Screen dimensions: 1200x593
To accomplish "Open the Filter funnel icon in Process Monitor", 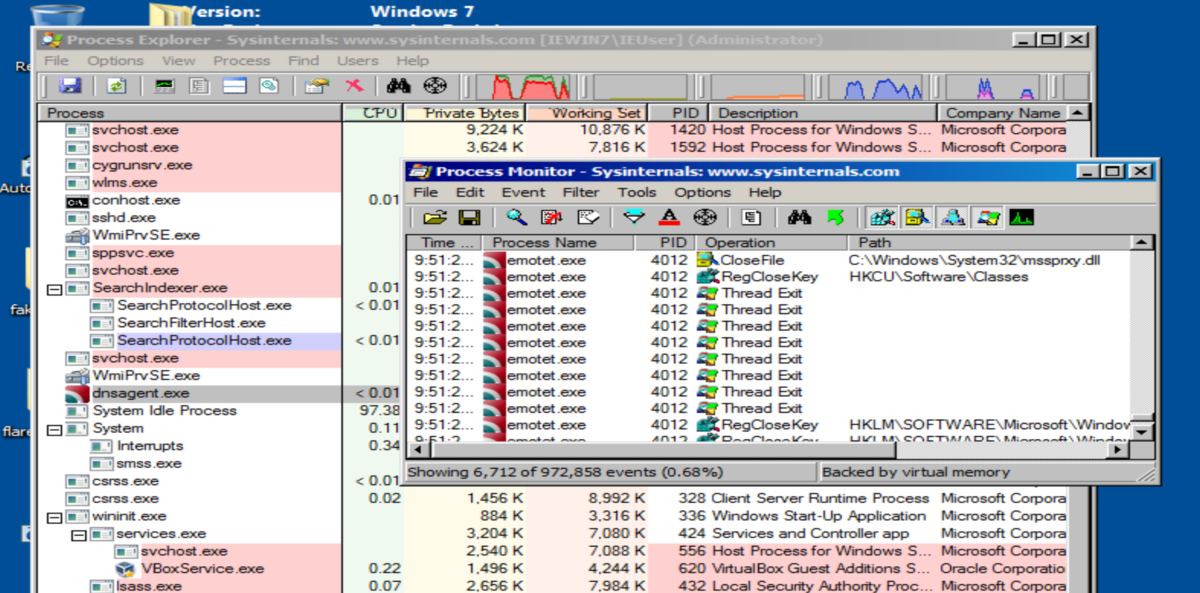I will coord(635,217).
